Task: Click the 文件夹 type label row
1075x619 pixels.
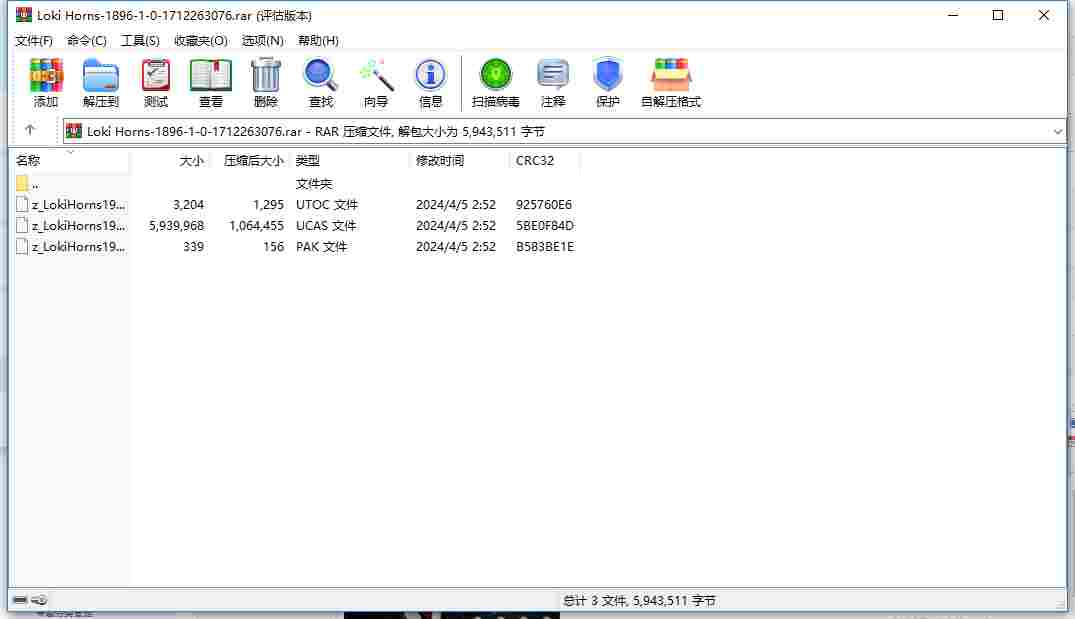Action: click(314, 184)
